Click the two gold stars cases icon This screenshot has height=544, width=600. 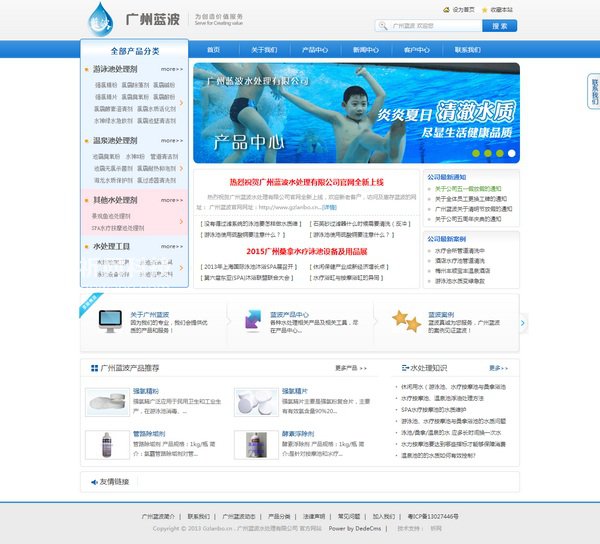point(406,321)
